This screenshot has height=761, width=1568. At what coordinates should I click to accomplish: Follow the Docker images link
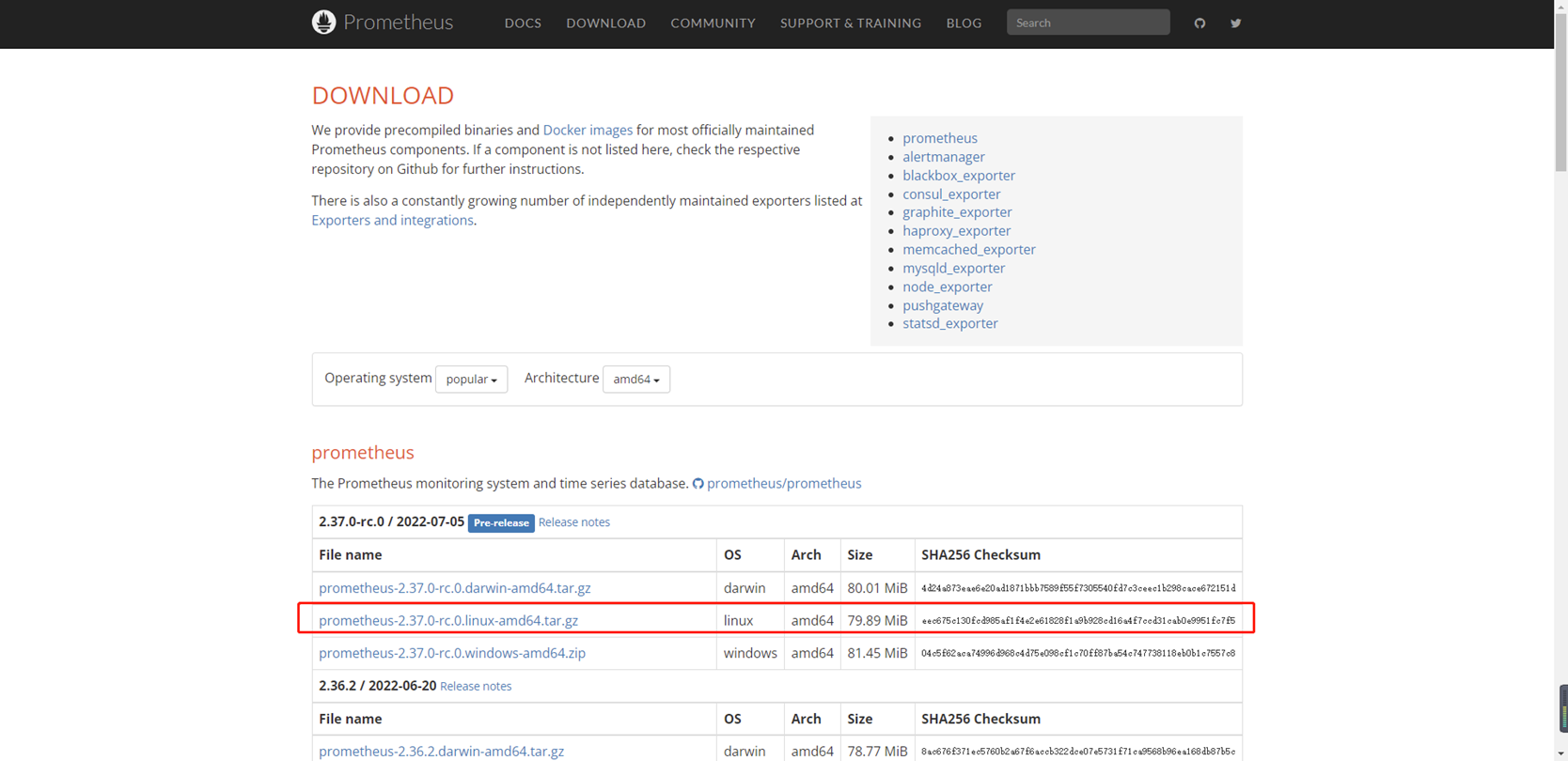(588, 131)
